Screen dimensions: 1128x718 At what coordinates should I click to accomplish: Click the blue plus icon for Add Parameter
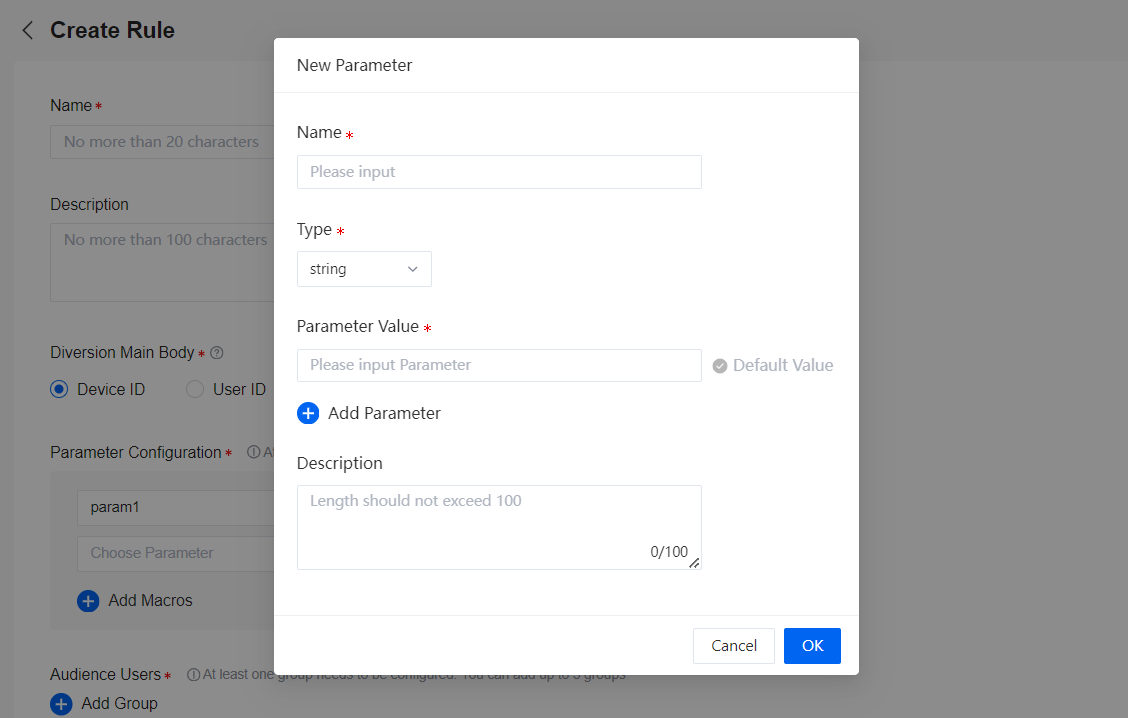308,413
